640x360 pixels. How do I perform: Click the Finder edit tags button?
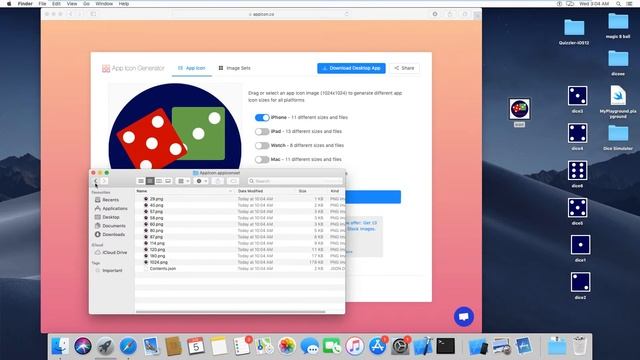(233, 181)
